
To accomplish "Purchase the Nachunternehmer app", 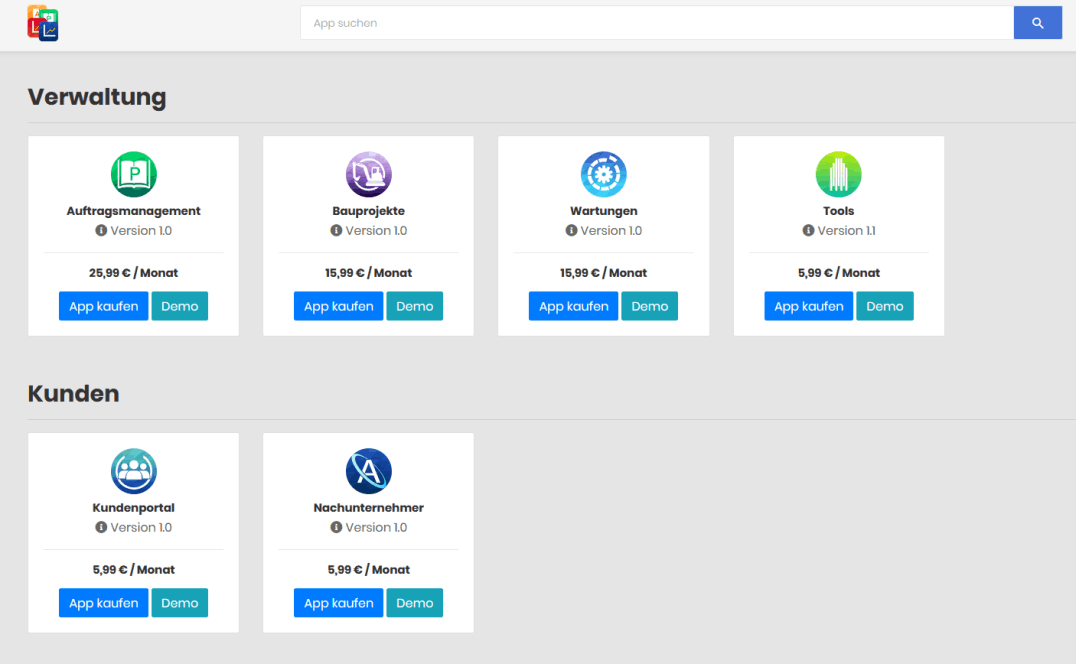I will tap(338, 603).
